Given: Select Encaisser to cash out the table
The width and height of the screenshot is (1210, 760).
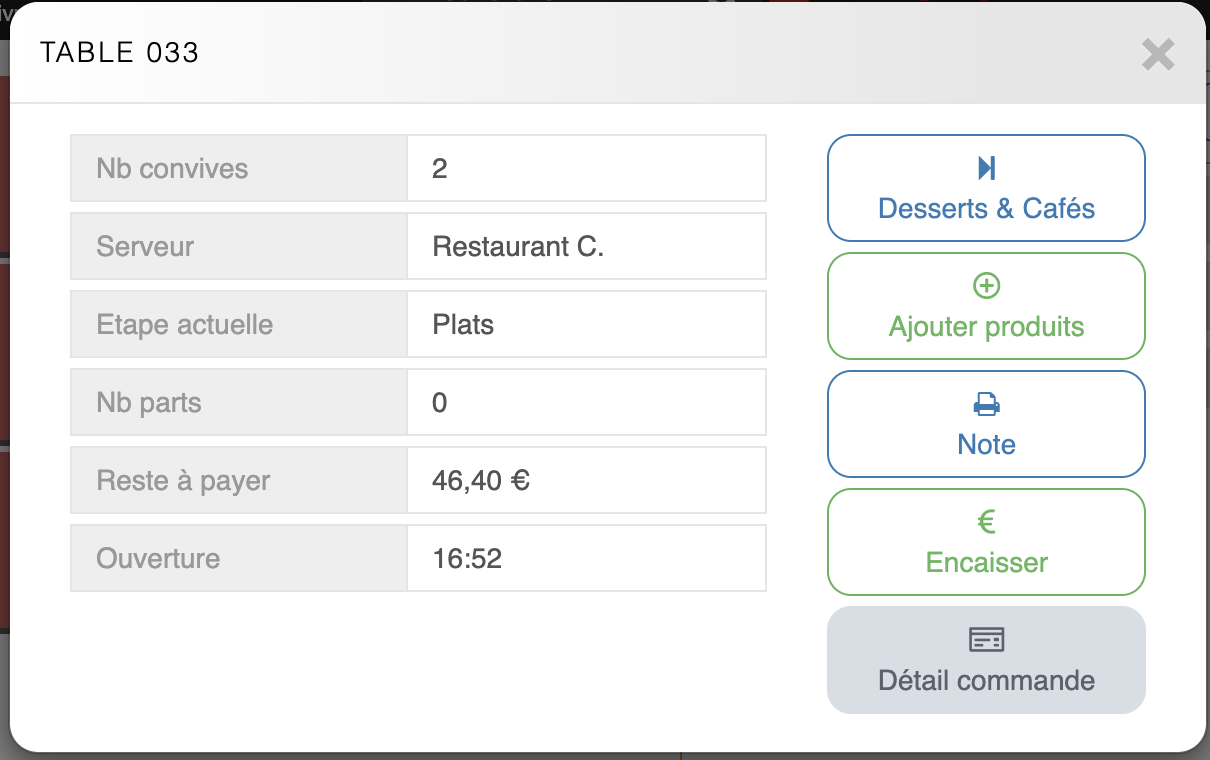Looking at the screenshot, I should pyautogui.click(x=986, y=562).
